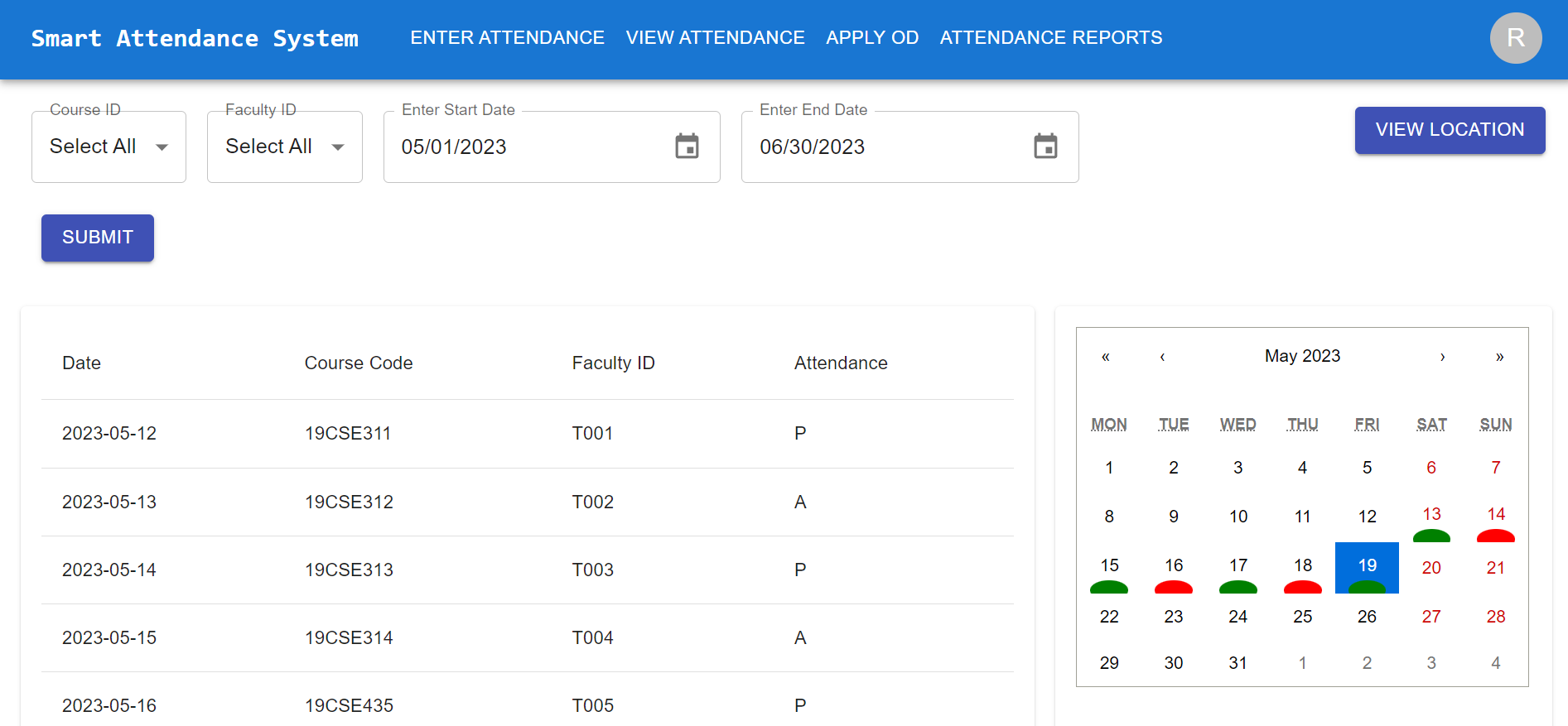Jump back a year with double left arrow
This screenshot has height=726, width=1568.
[x=1105, y=357]
